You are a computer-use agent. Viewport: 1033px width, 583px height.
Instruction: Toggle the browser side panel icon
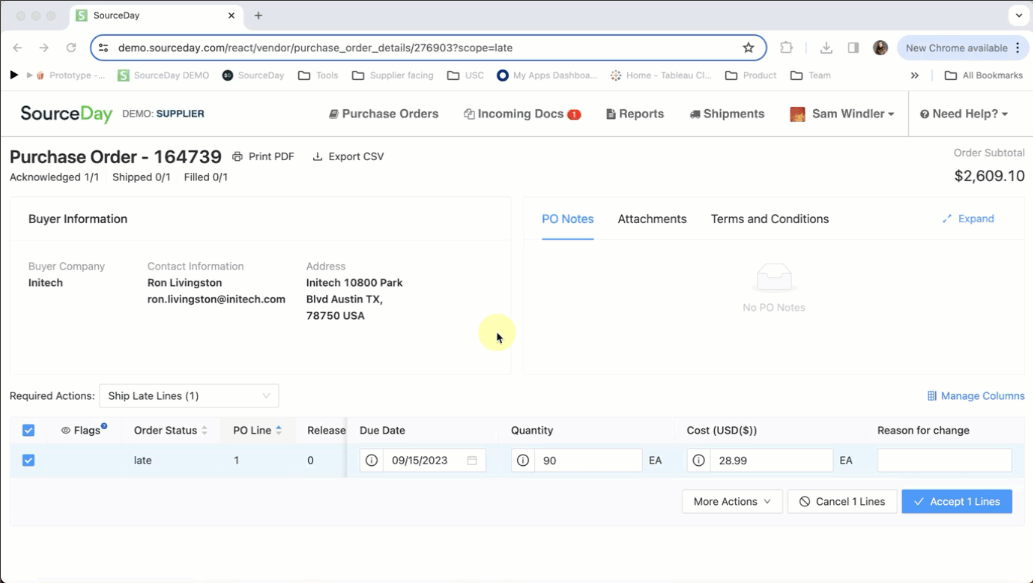pyautogui.click(x=853, y=47)
